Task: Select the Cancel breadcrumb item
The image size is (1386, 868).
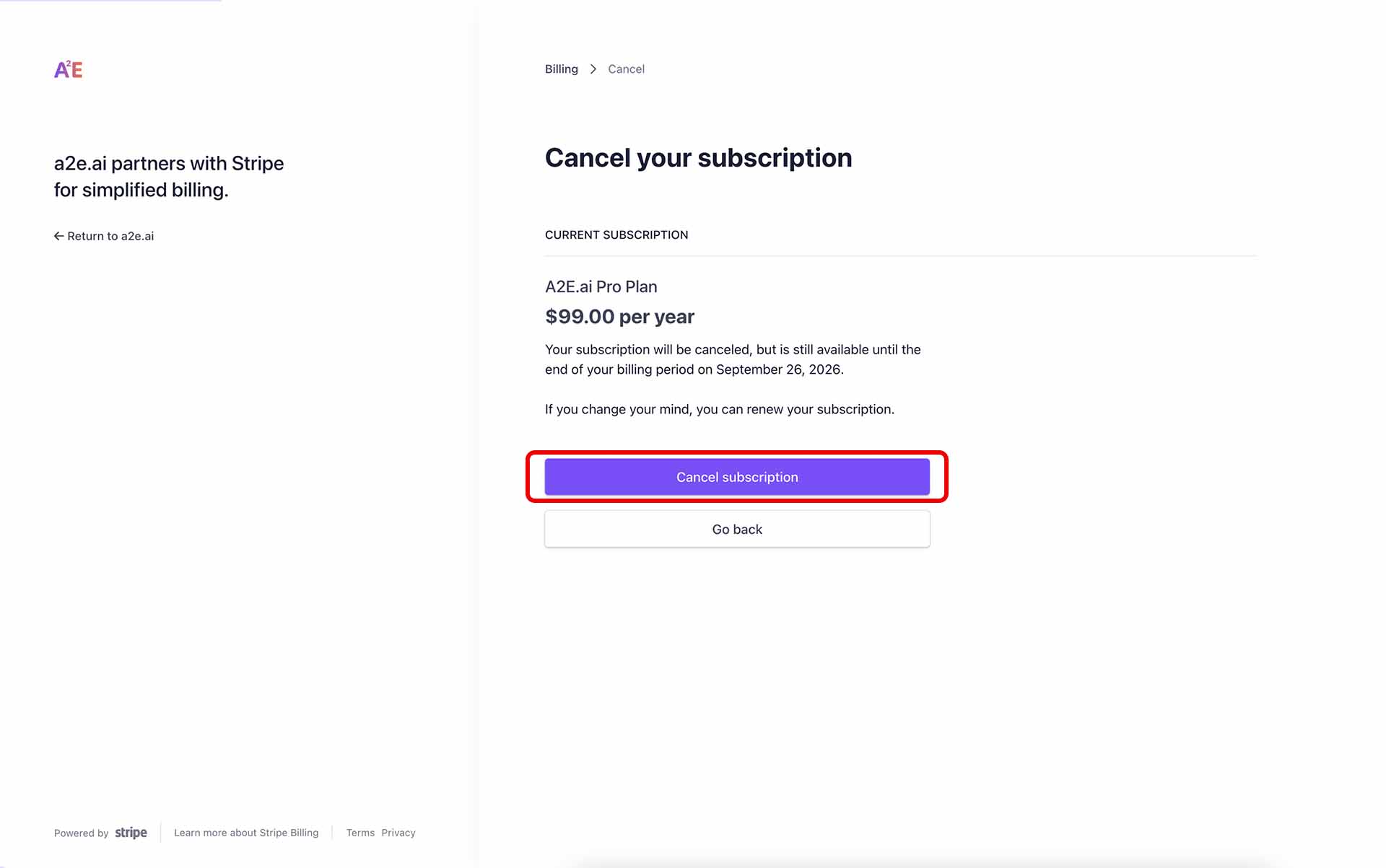Action: tap(626, 69)
